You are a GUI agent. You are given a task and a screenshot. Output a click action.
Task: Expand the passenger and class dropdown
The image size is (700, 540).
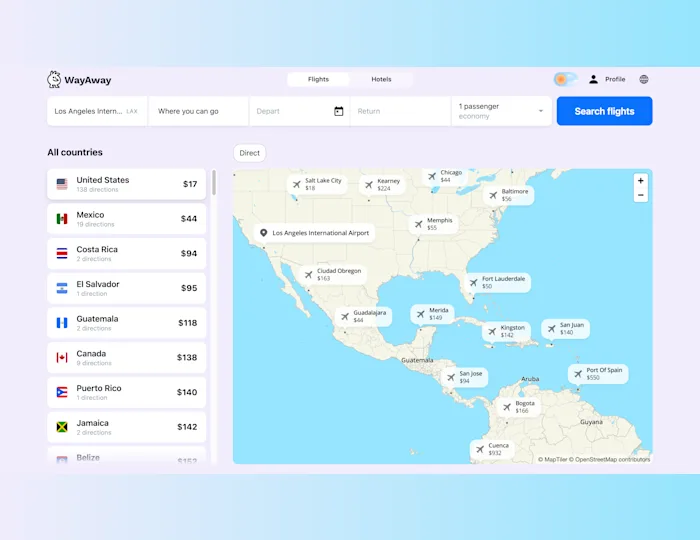[x=501, y=111]
